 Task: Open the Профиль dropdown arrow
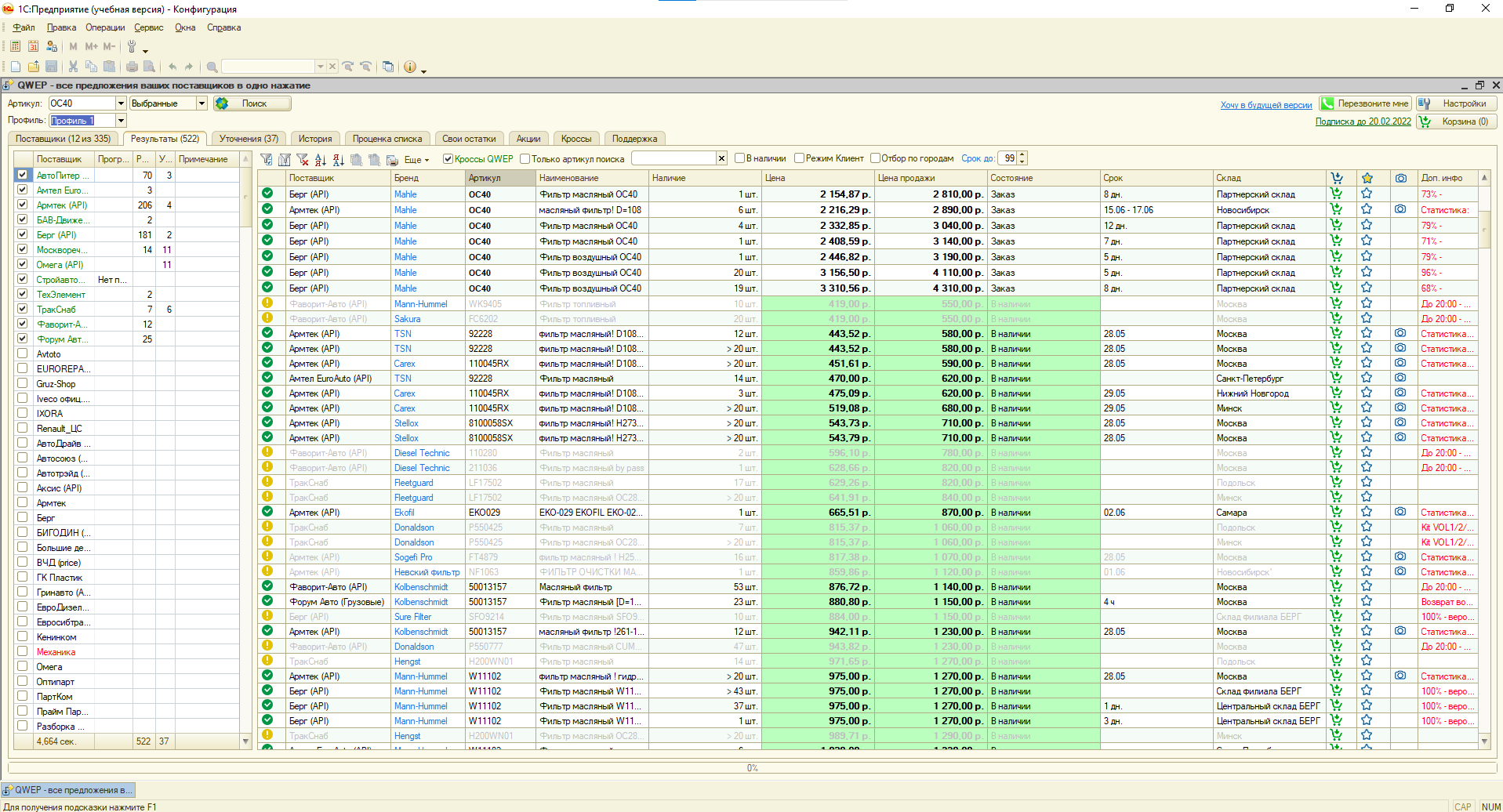(121, 121)
